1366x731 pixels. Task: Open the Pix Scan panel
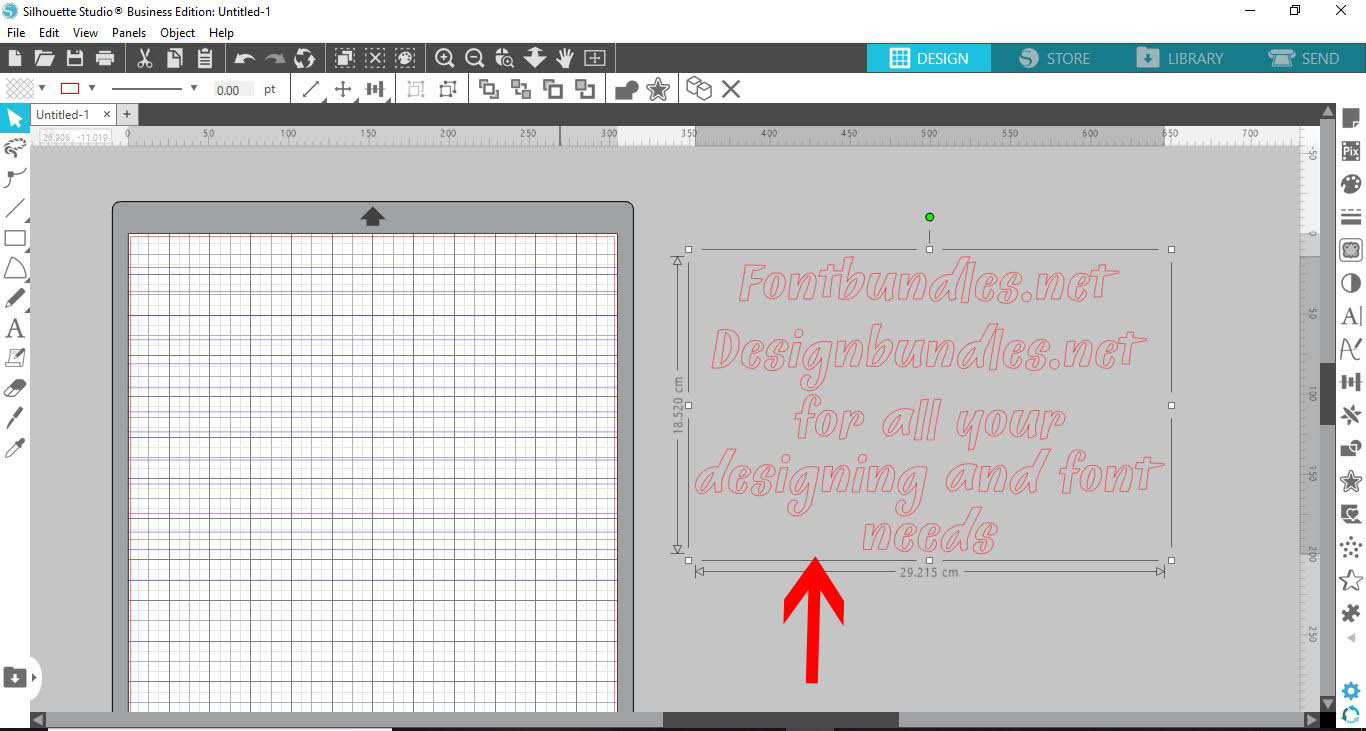point(1350,152)
